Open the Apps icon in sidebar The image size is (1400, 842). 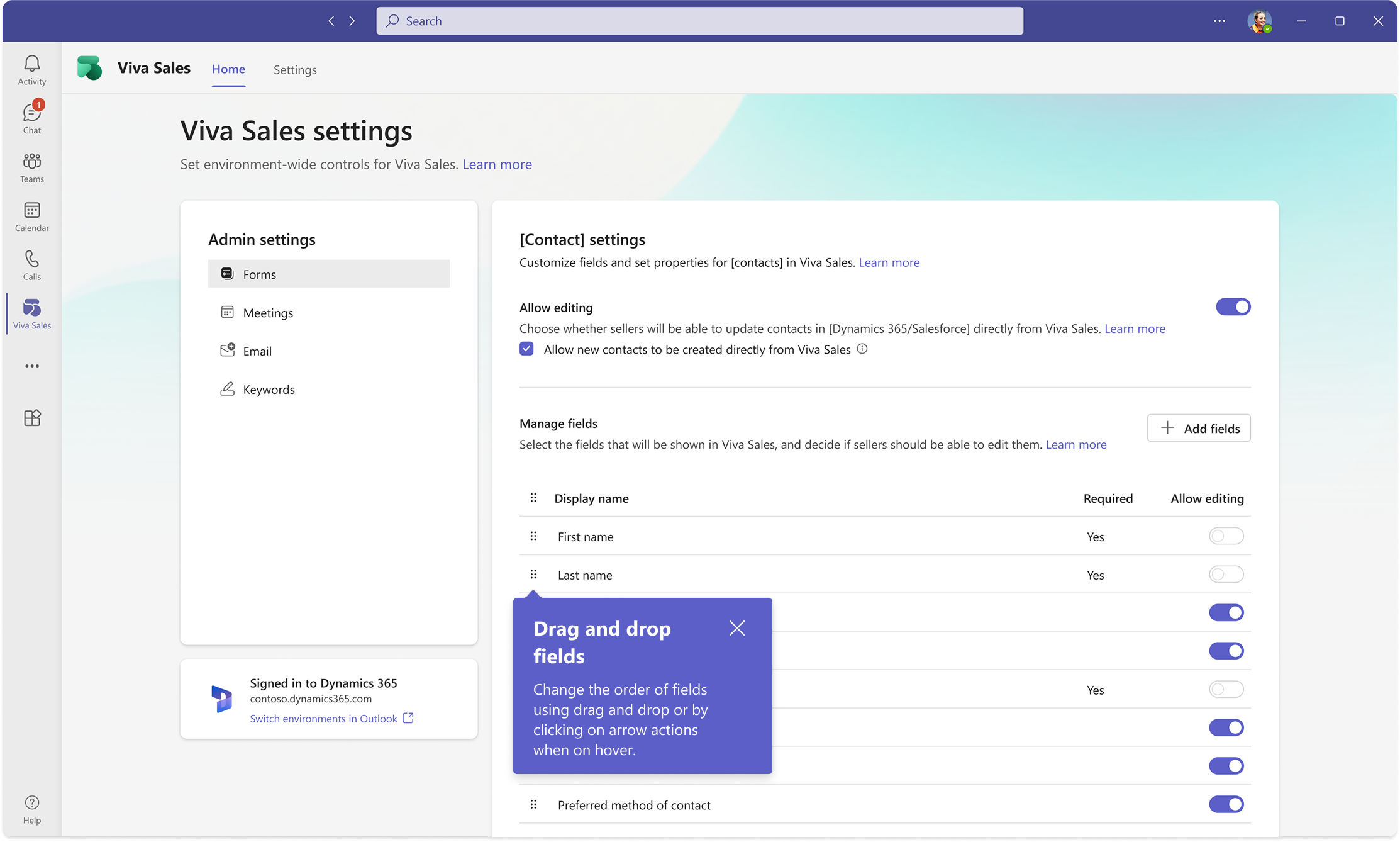(x=31, y=418)
